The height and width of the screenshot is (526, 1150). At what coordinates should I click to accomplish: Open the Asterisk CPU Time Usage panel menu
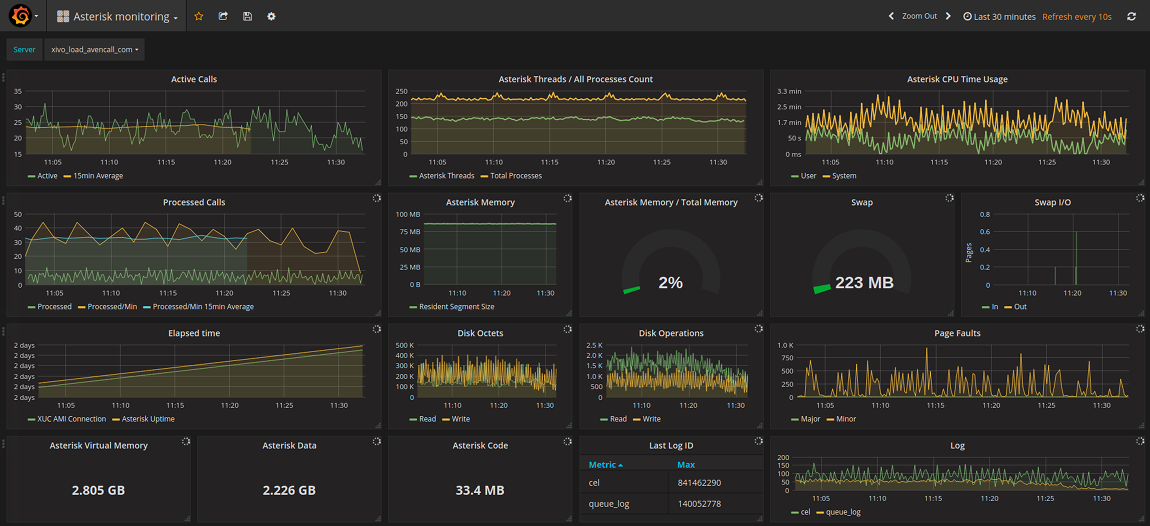(x=957, y=79)
